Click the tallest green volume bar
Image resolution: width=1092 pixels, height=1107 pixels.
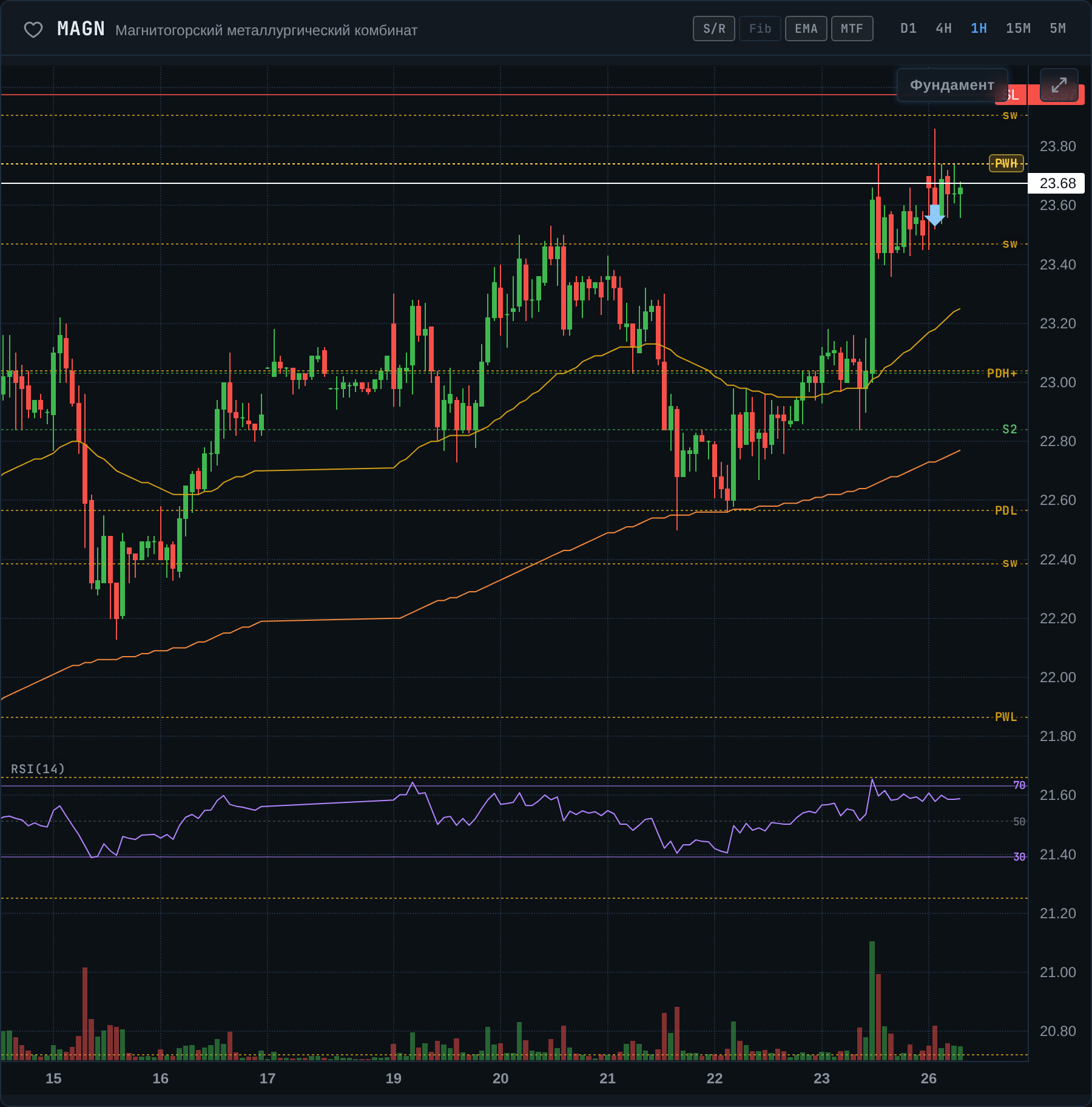tap(872, 1001)
